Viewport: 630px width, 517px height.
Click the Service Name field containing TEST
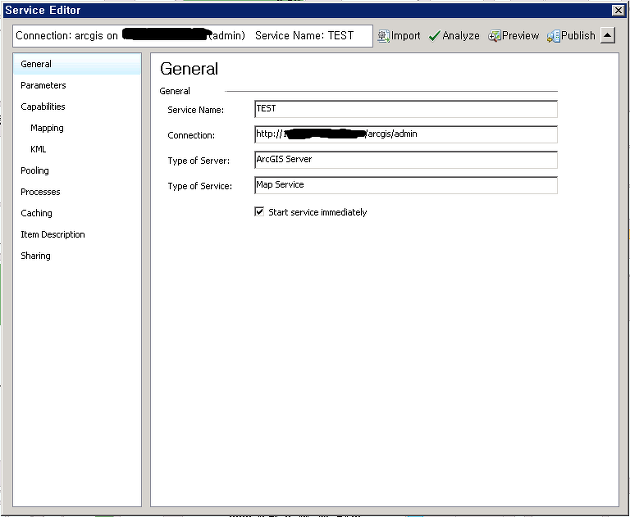pos(406,109)
